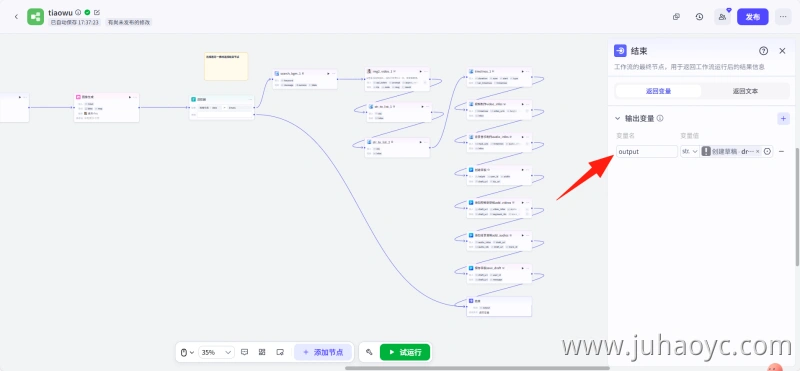
Task: Click the auto-layout grid icon in bottom toolbar
Action: [262, 352]
